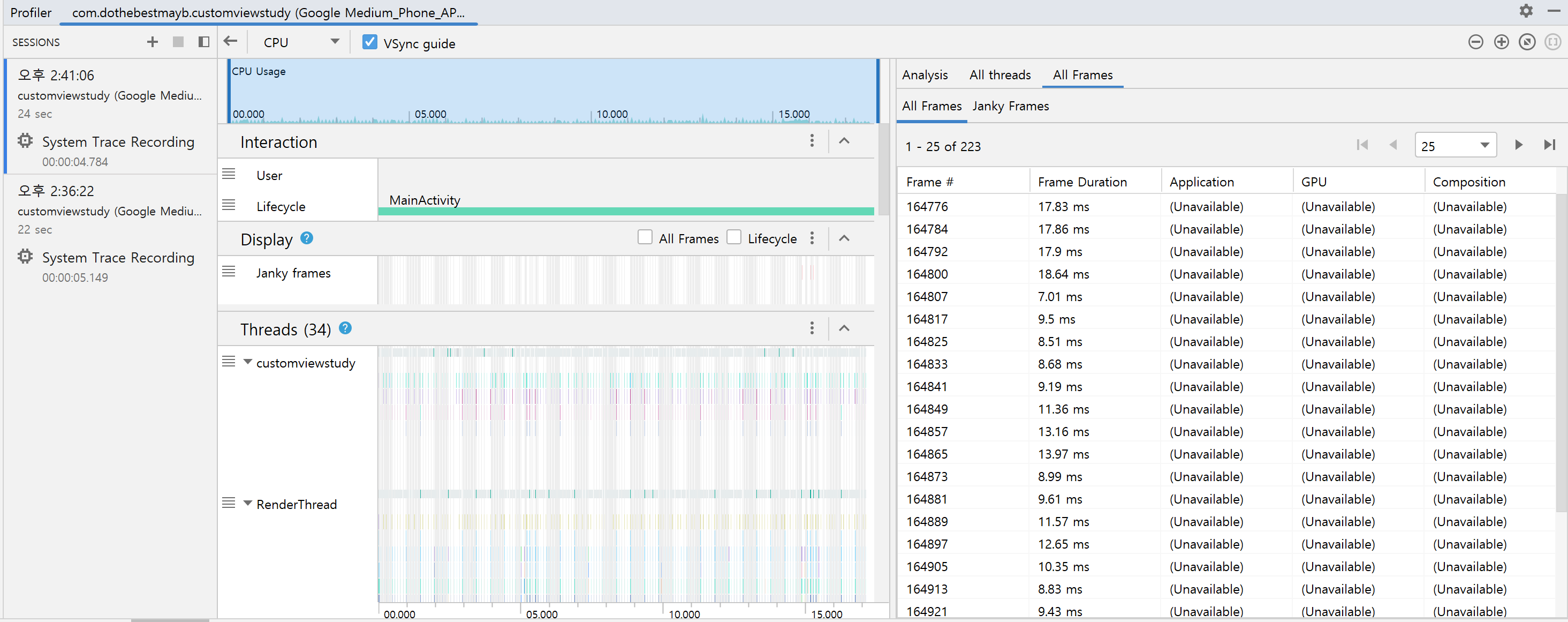Zoom in the timeline with plus icon

1501,42
